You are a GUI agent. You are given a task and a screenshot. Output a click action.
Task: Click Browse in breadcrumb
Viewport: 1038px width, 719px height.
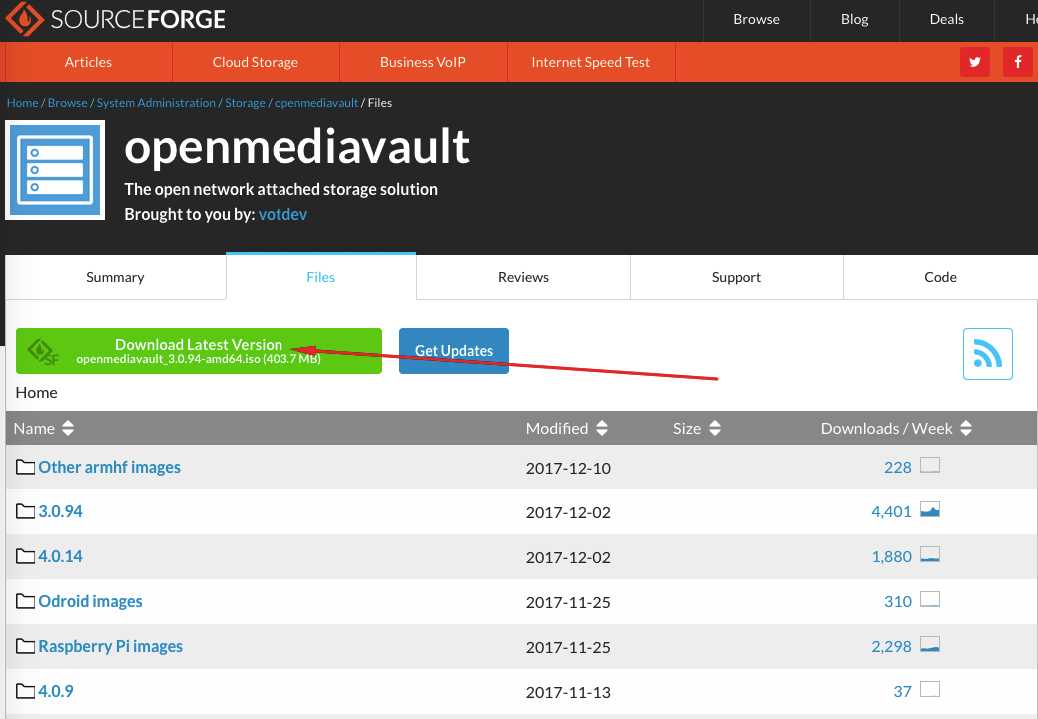point(68,103)
